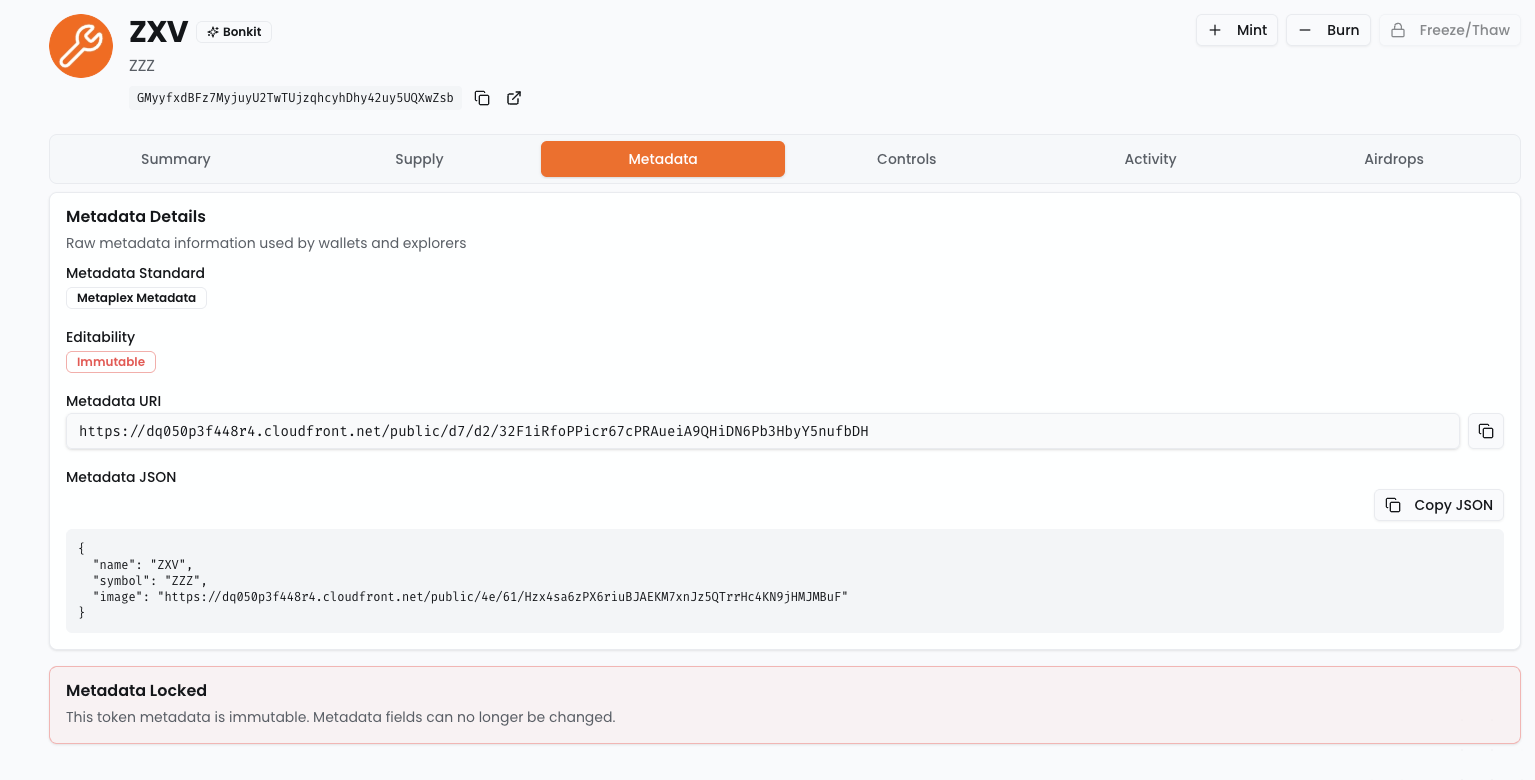Click the Immutable editability badge
1535x780 pixels.
[x=111, y=362]
